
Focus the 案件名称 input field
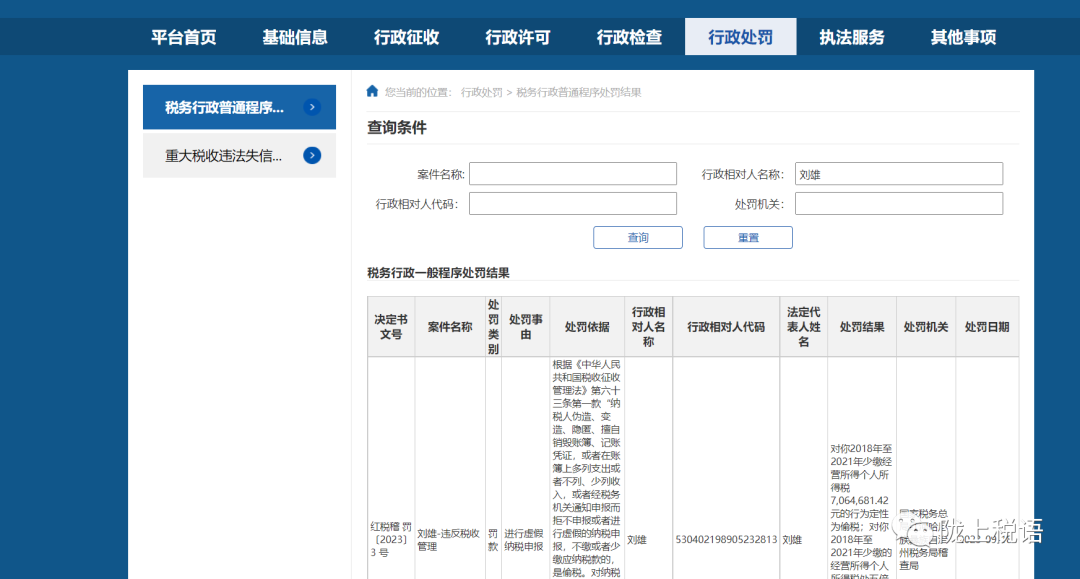coord(573,173)
